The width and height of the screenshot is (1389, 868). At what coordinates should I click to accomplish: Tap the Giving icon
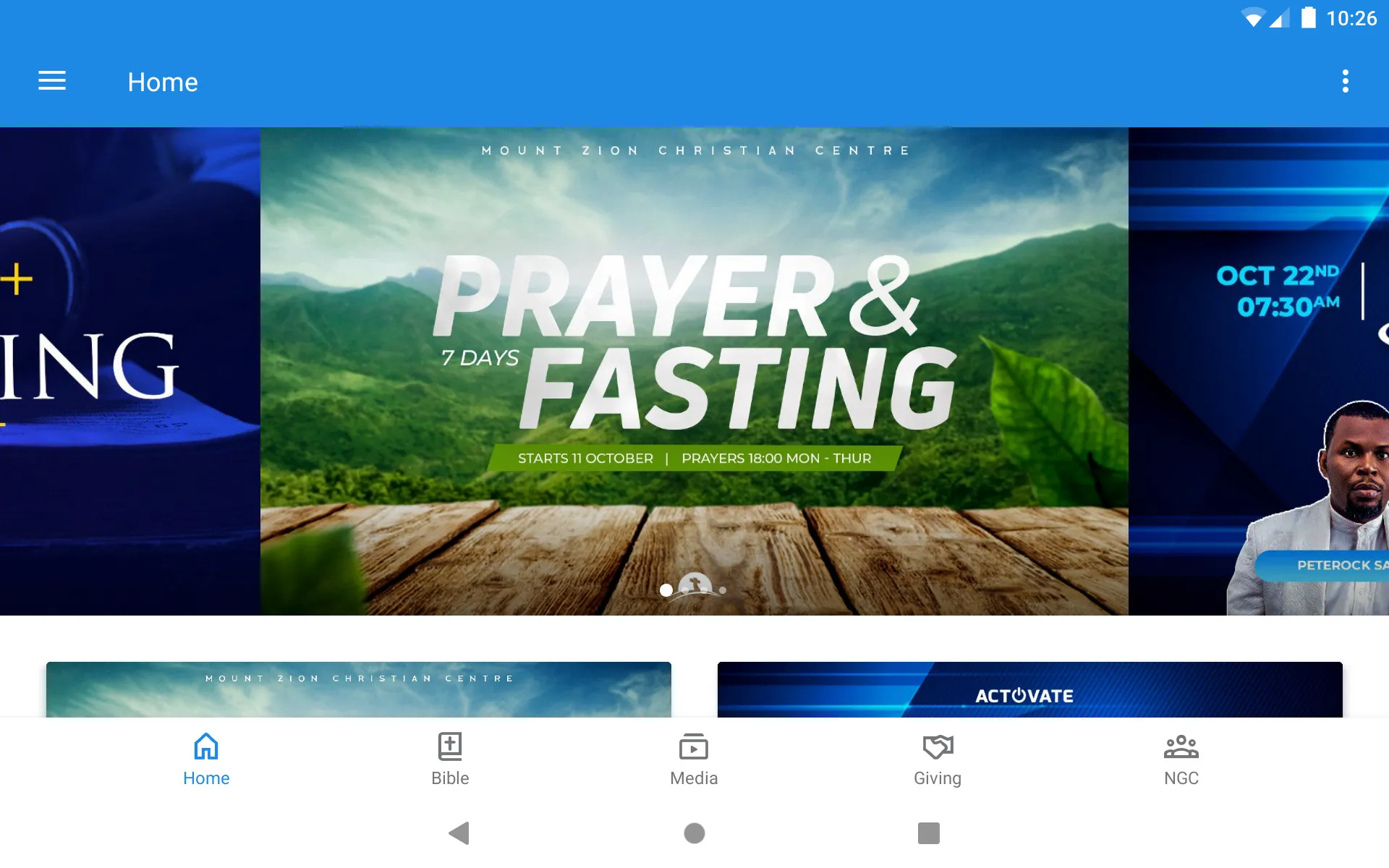(x=937, y=756)
